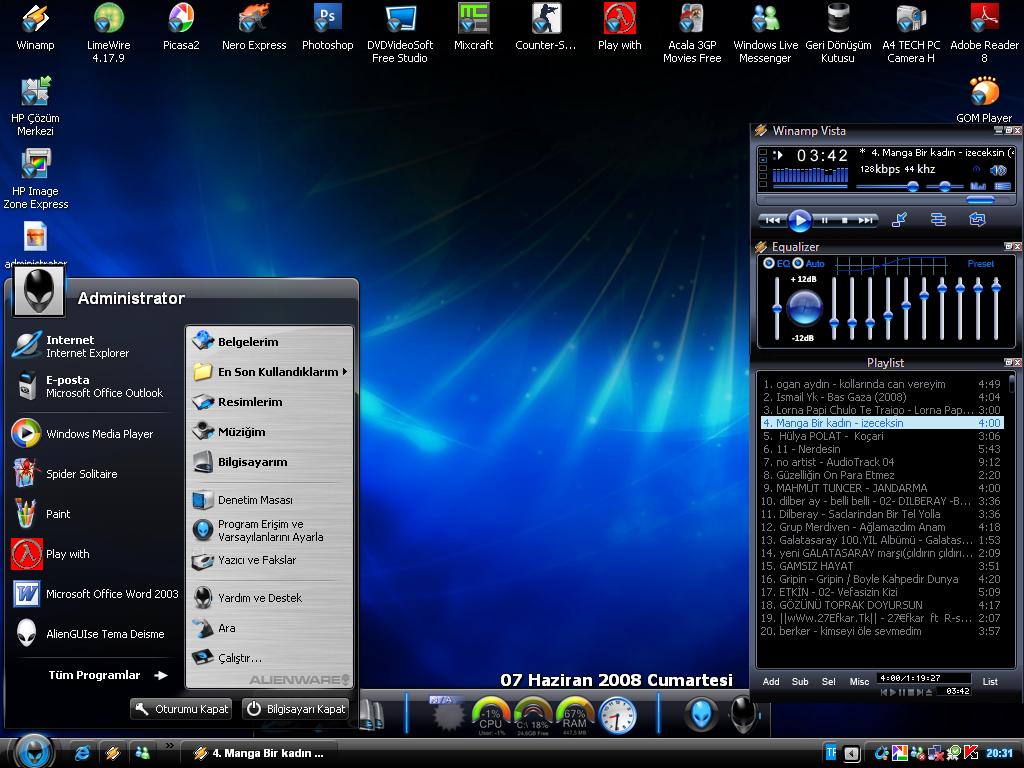Screen dimensions: 1024x768
Task: Click the alien head Start button
Action: [x=32, y=751]
